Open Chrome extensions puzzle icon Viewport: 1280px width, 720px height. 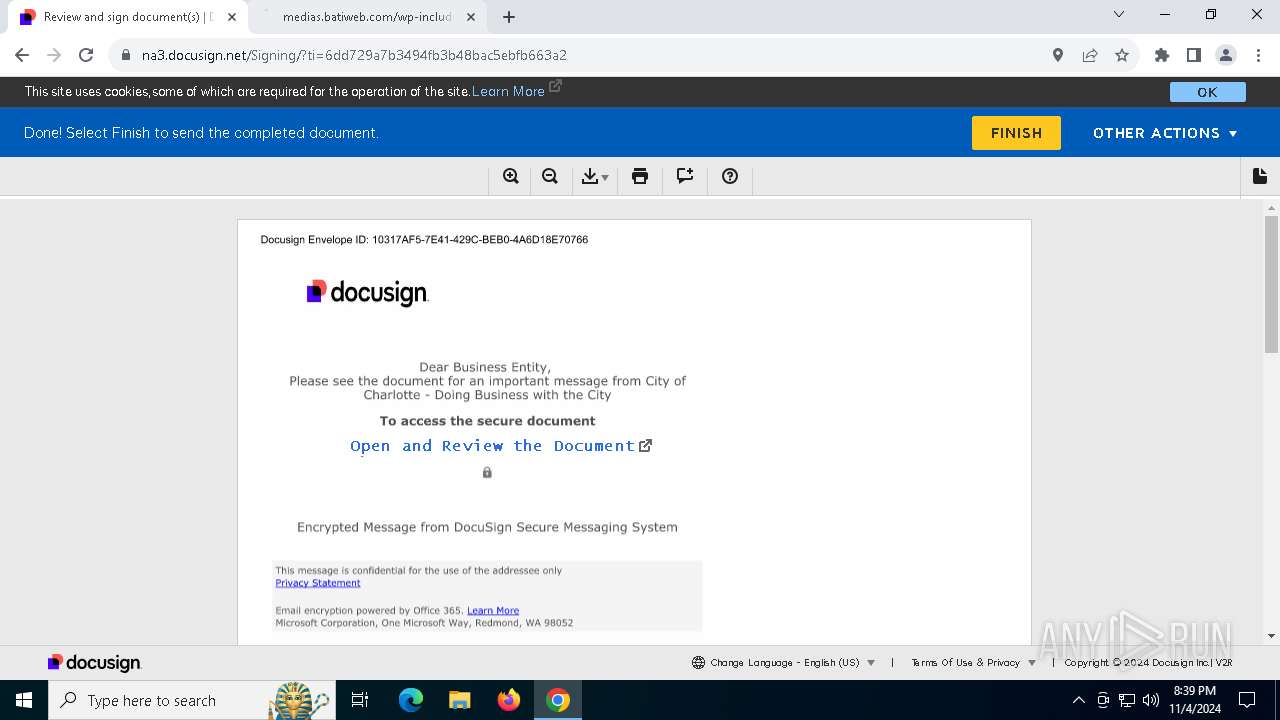point(1162,55)
